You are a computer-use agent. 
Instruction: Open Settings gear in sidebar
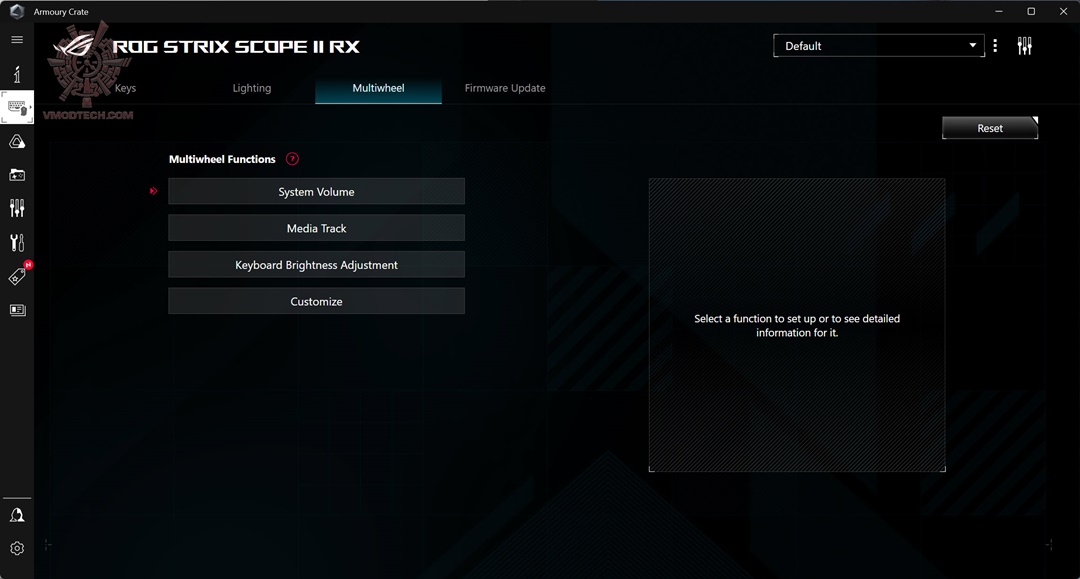tap(17, 549)
